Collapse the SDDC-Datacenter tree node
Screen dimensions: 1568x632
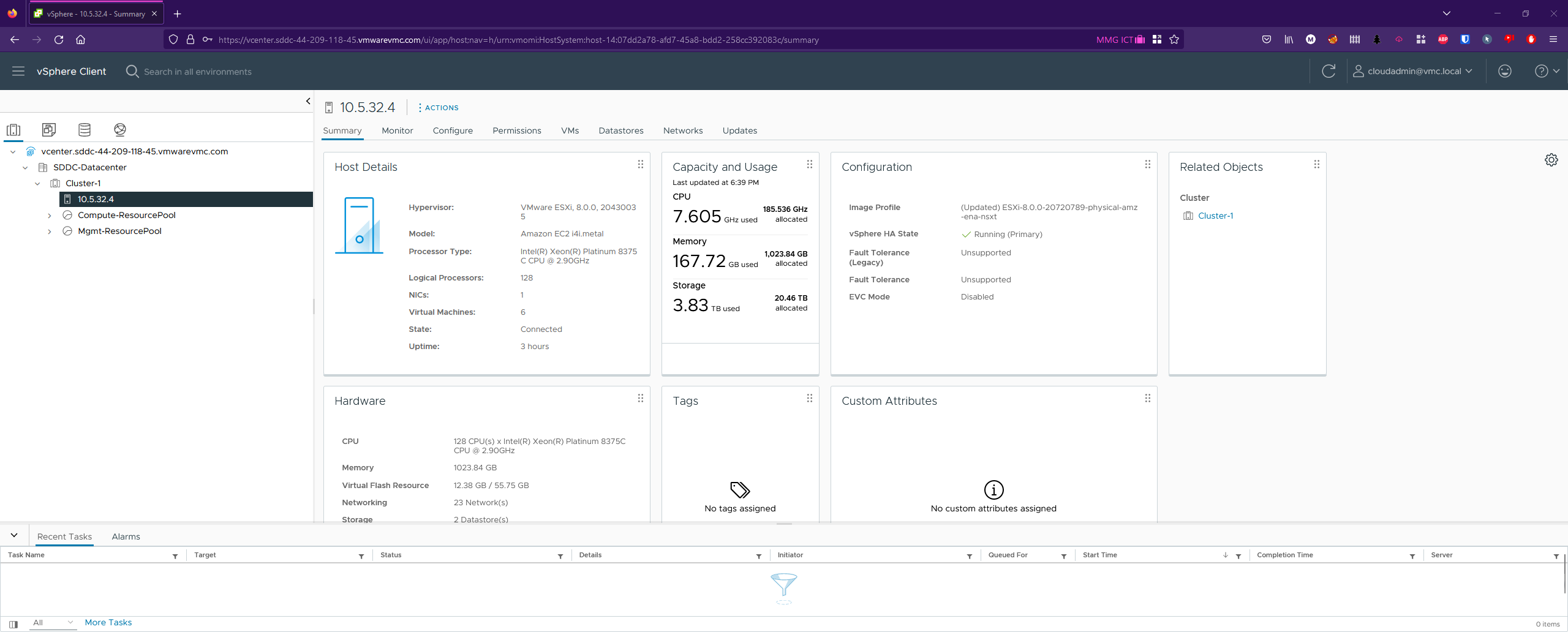[25, 167]
